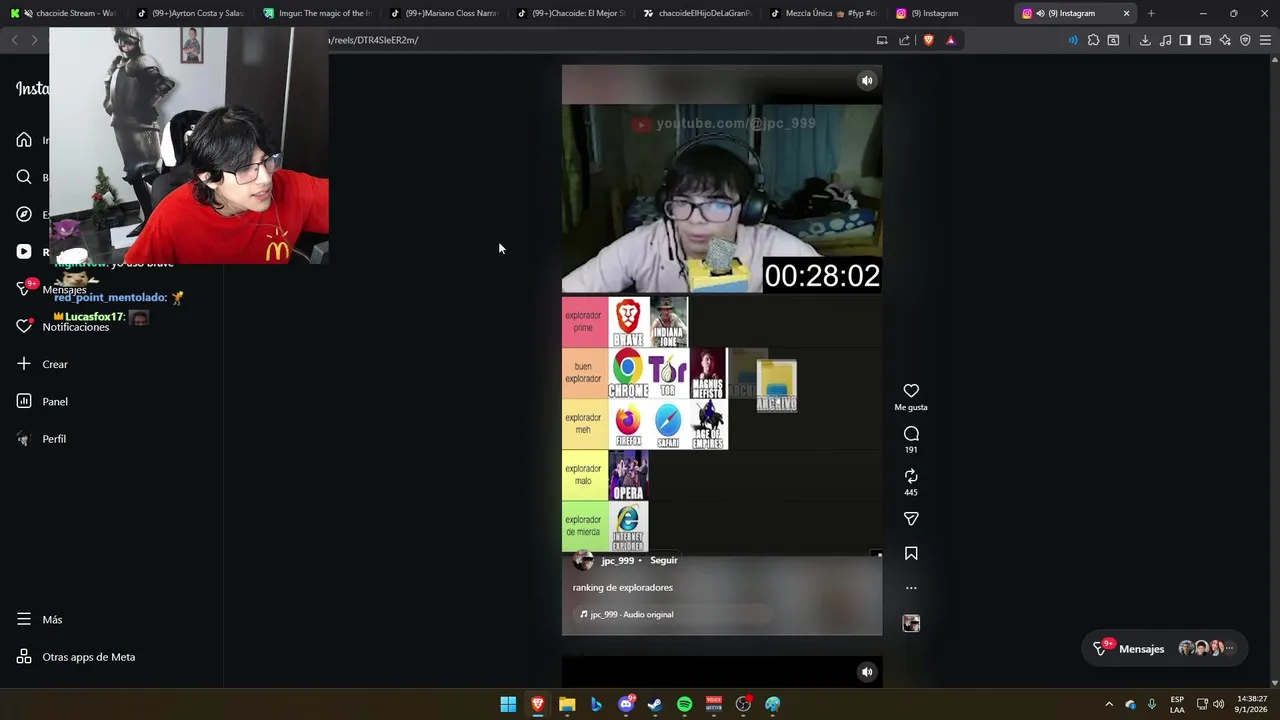Viewport: 1280px width, 720px height.
Task: Mute the playing reel's audio
Action: coord(867,81)
